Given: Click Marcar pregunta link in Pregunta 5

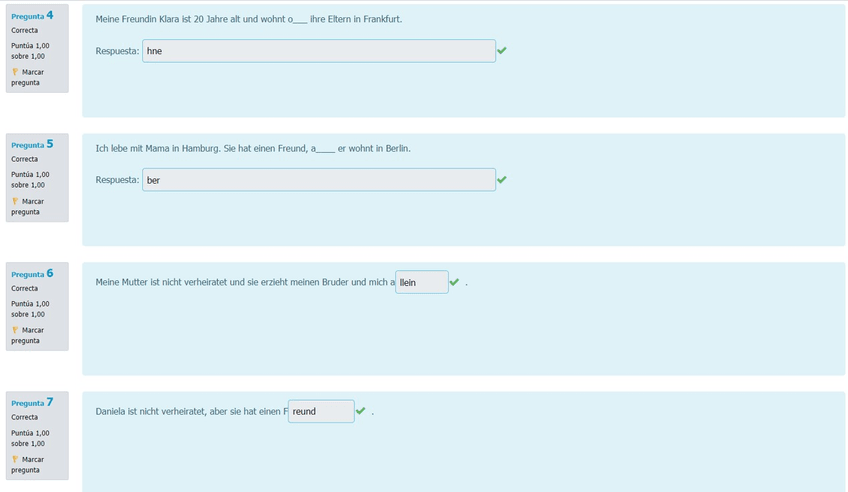Looking at the screenshot, I should coord(28,207).
